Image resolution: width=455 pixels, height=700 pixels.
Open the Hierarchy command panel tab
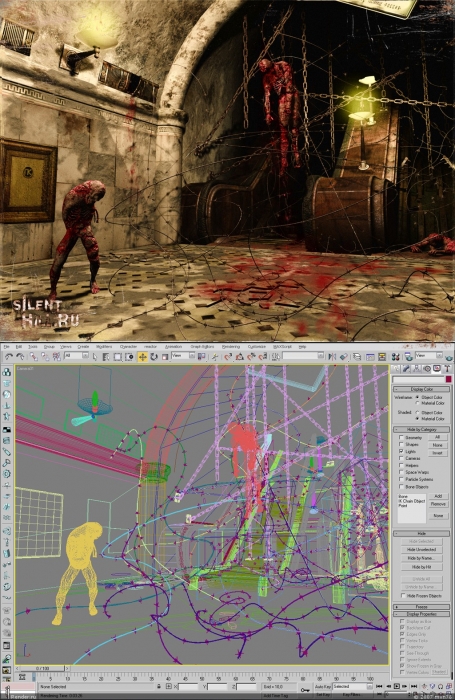(x=416, y=369)
